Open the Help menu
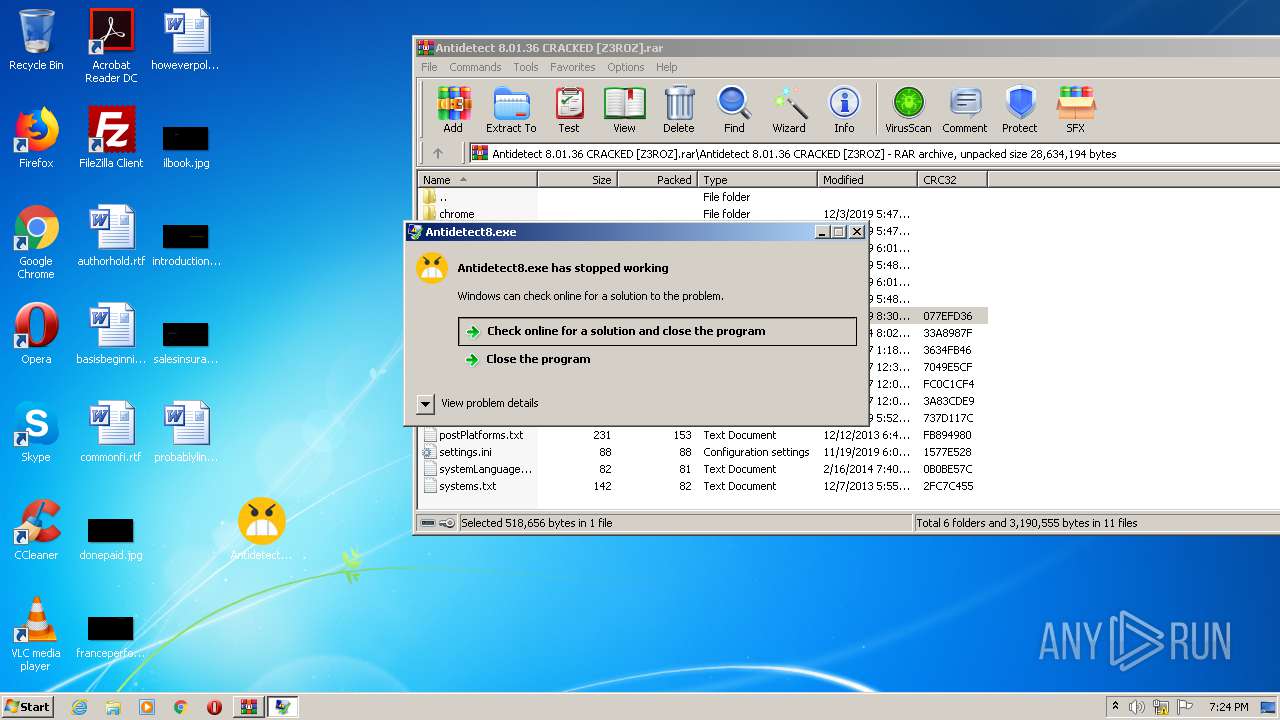The width and height of the screenshot is (1280, 720). (667, 67)
